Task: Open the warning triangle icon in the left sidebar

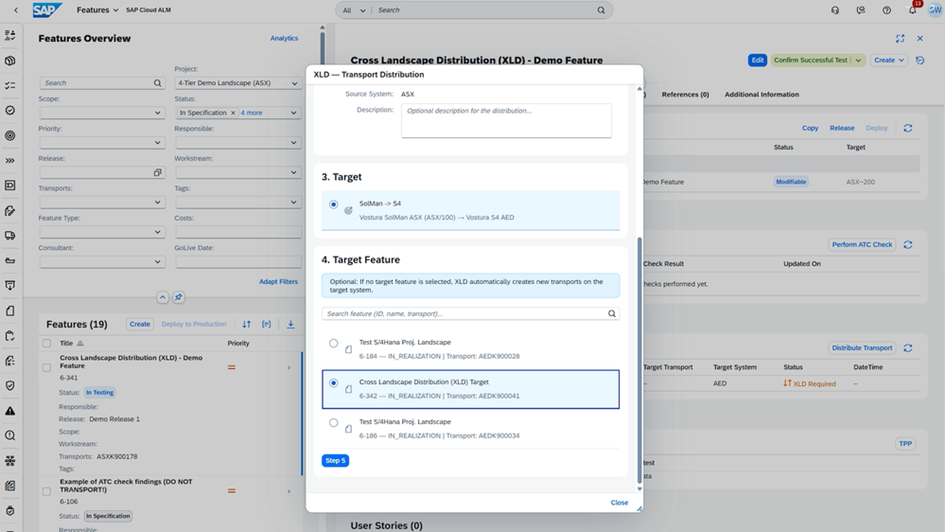Action: point(10,411)
